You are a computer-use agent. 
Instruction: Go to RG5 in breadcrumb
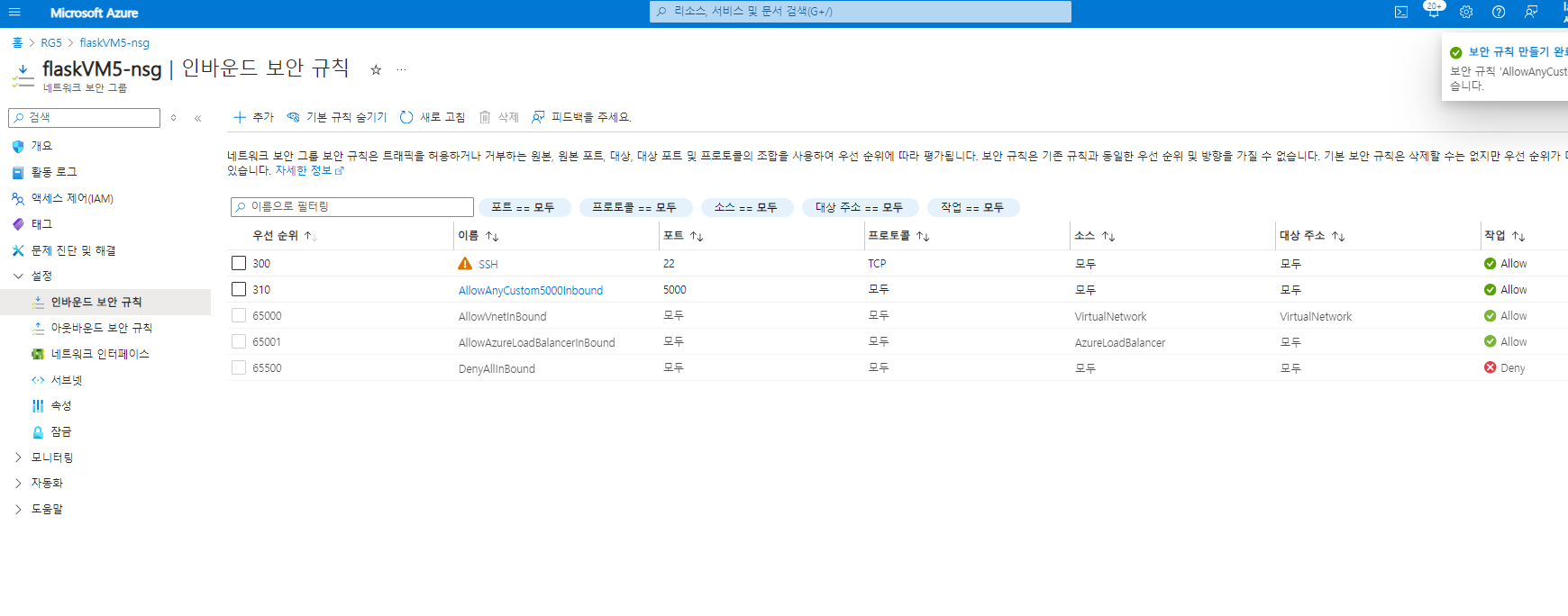[51, 42]
